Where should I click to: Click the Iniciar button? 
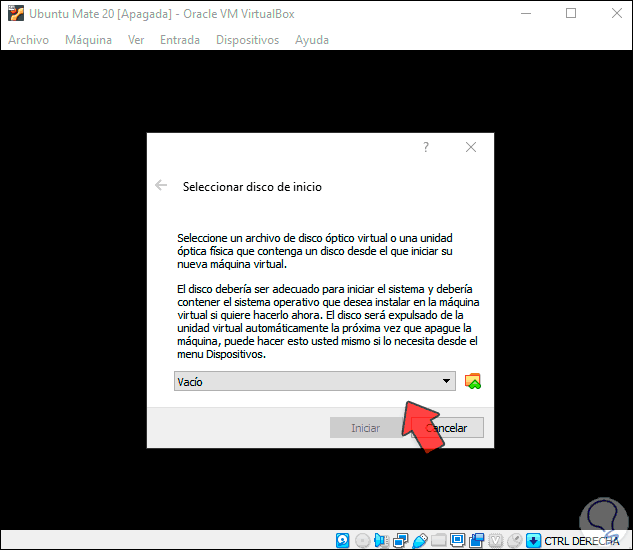point(366,428)
